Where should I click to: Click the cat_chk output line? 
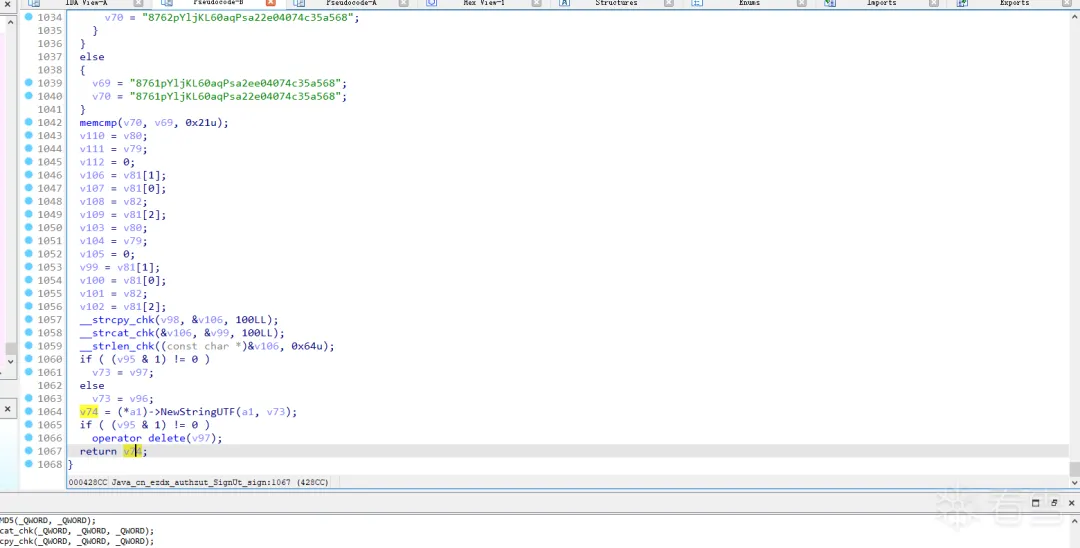77,531
